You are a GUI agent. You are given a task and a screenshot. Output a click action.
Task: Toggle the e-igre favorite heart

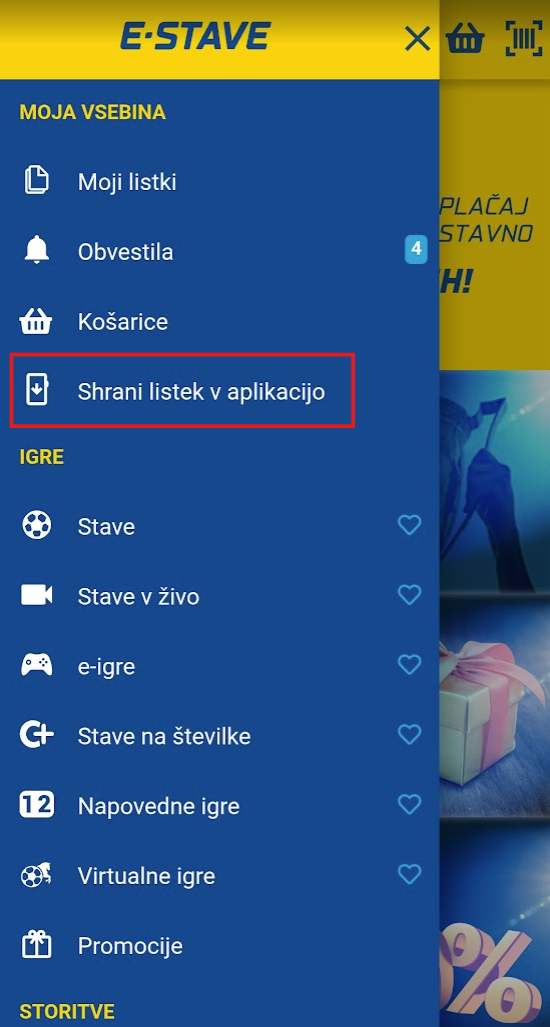coord(410,665)
